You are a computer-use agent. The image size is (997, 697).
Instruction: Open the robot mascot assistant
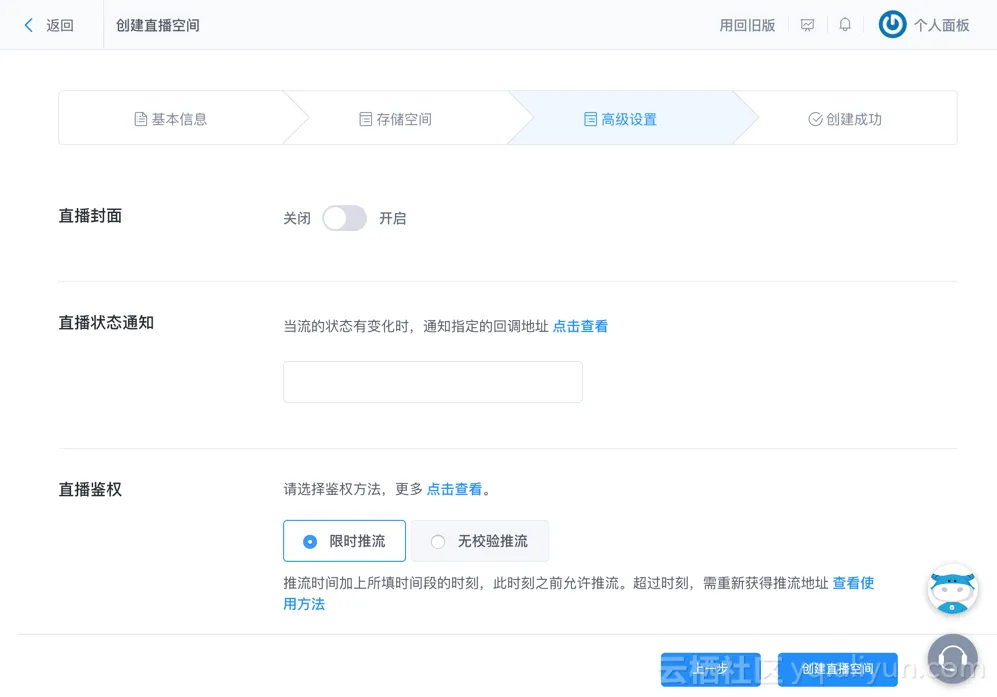click(x=951, y=589)
